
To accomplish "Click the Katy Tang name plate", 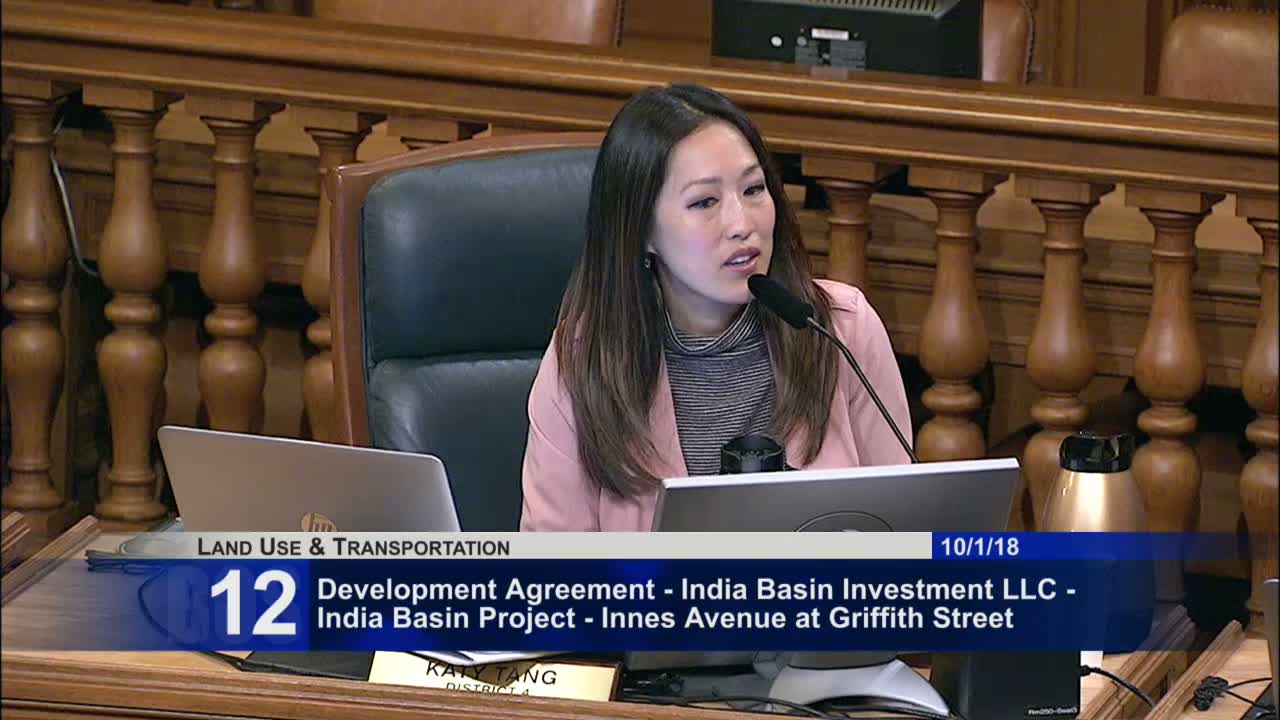I will 495,675.
